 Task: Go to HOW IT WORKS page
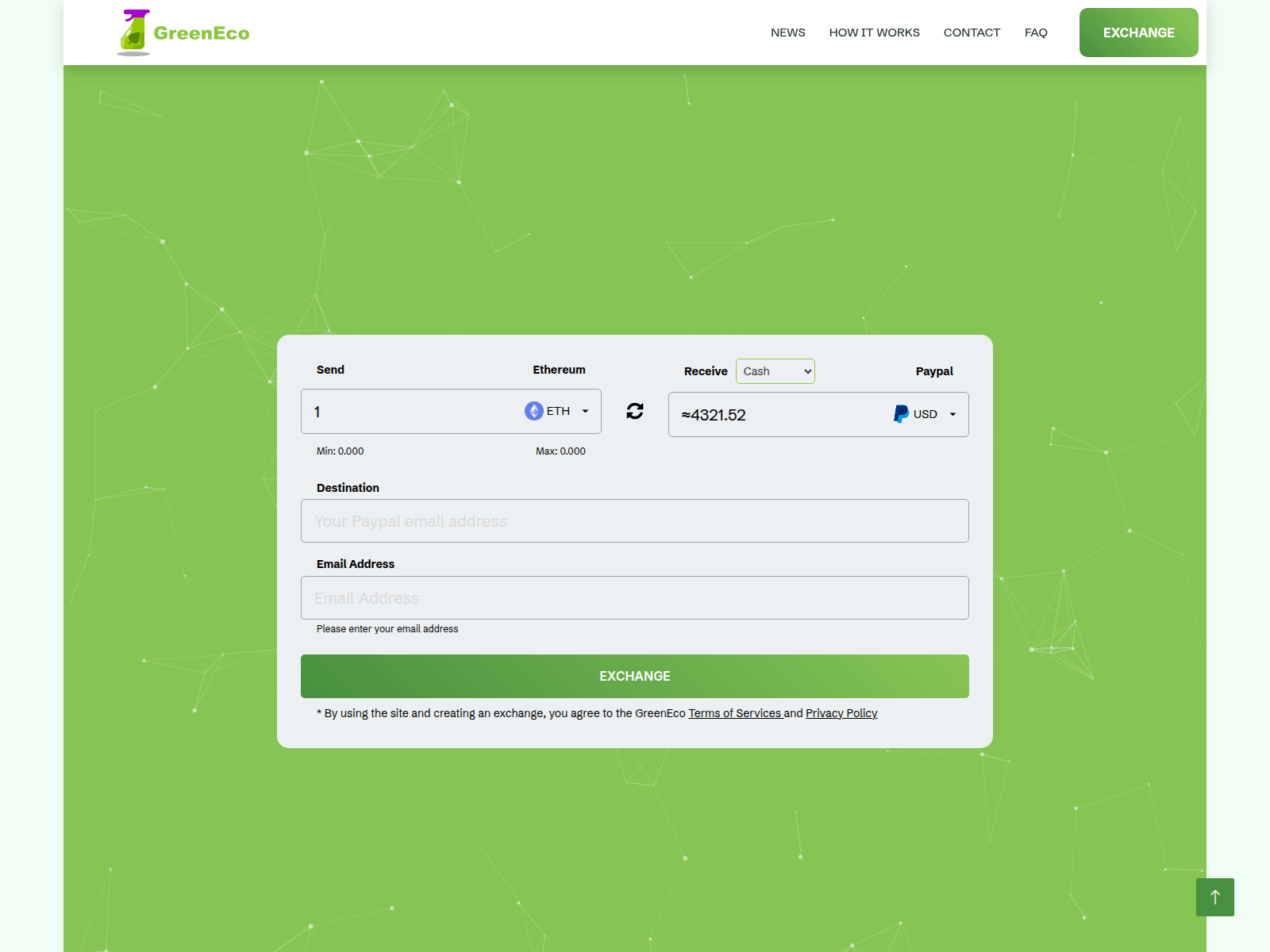tap(875, 33)
